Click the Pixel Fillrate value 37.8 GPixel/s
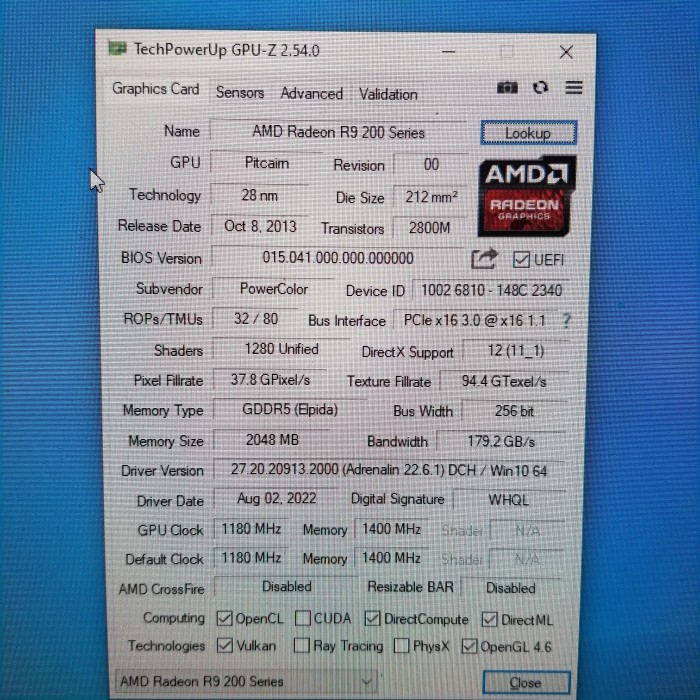The width and height of the screenshot is (700, 700). coord(270,380)
